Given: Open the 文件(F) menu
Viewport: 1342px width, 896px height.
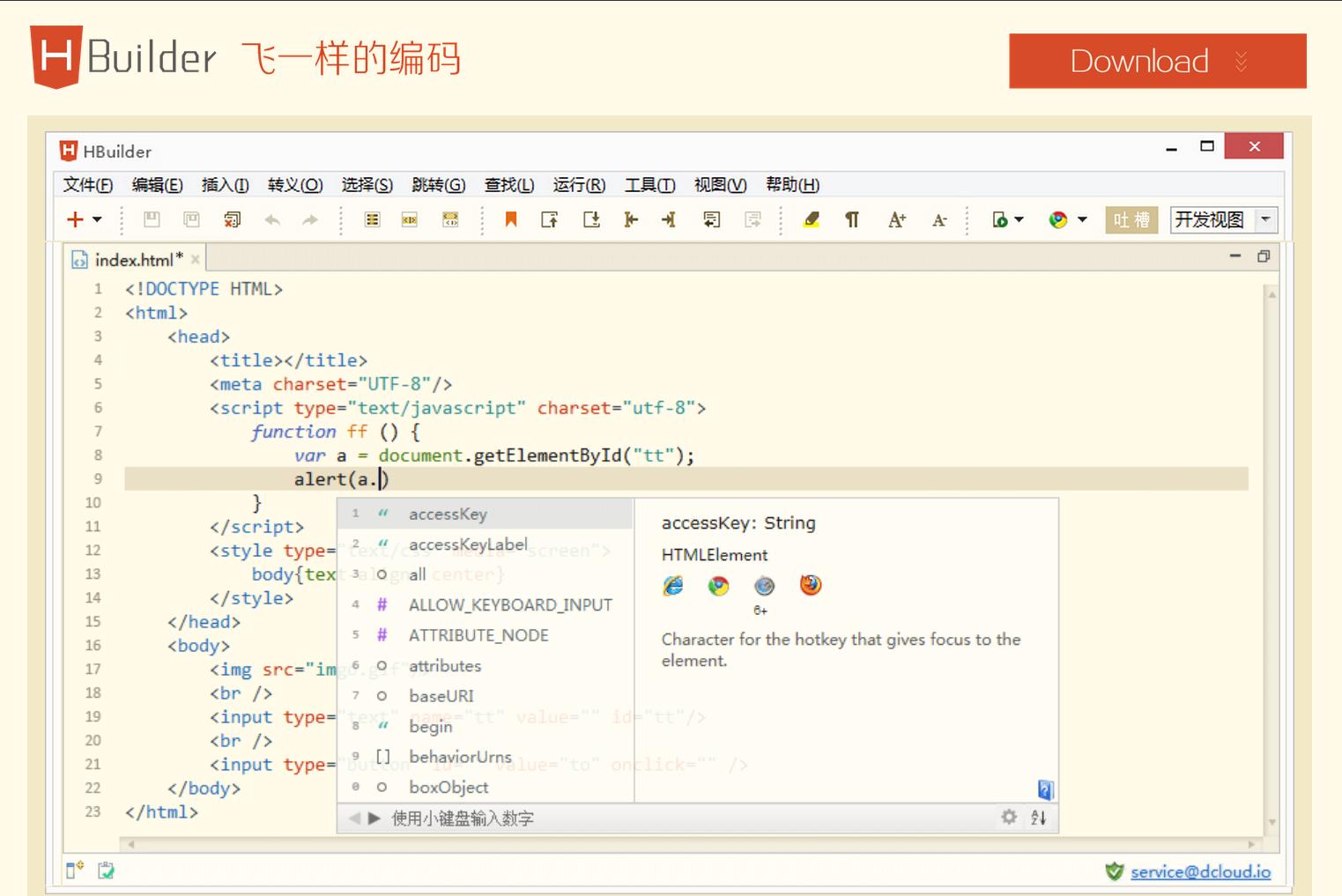Looking at the screenshot, I should [x=88, y=185].
